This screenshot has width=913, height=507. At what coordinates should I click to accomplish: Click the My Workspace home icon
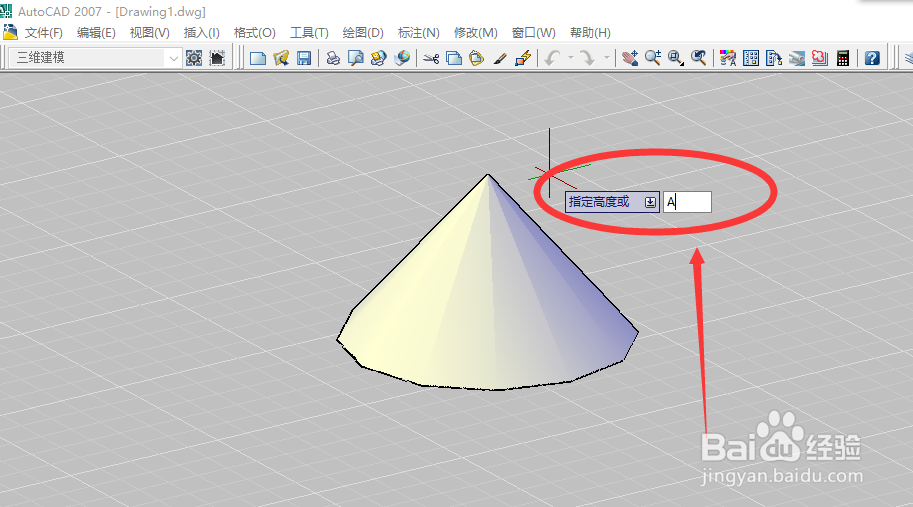(217, 58)
